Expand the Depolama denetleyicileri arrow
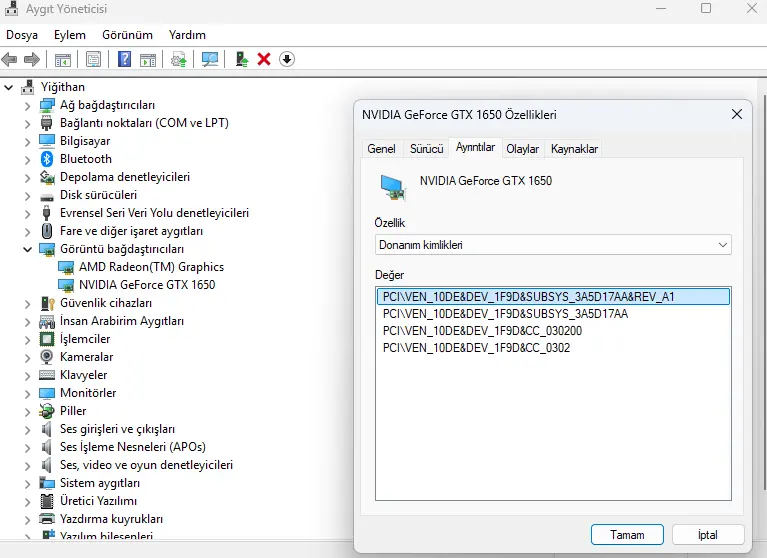This screenshot has width=767, height=558. click(28, 178)
